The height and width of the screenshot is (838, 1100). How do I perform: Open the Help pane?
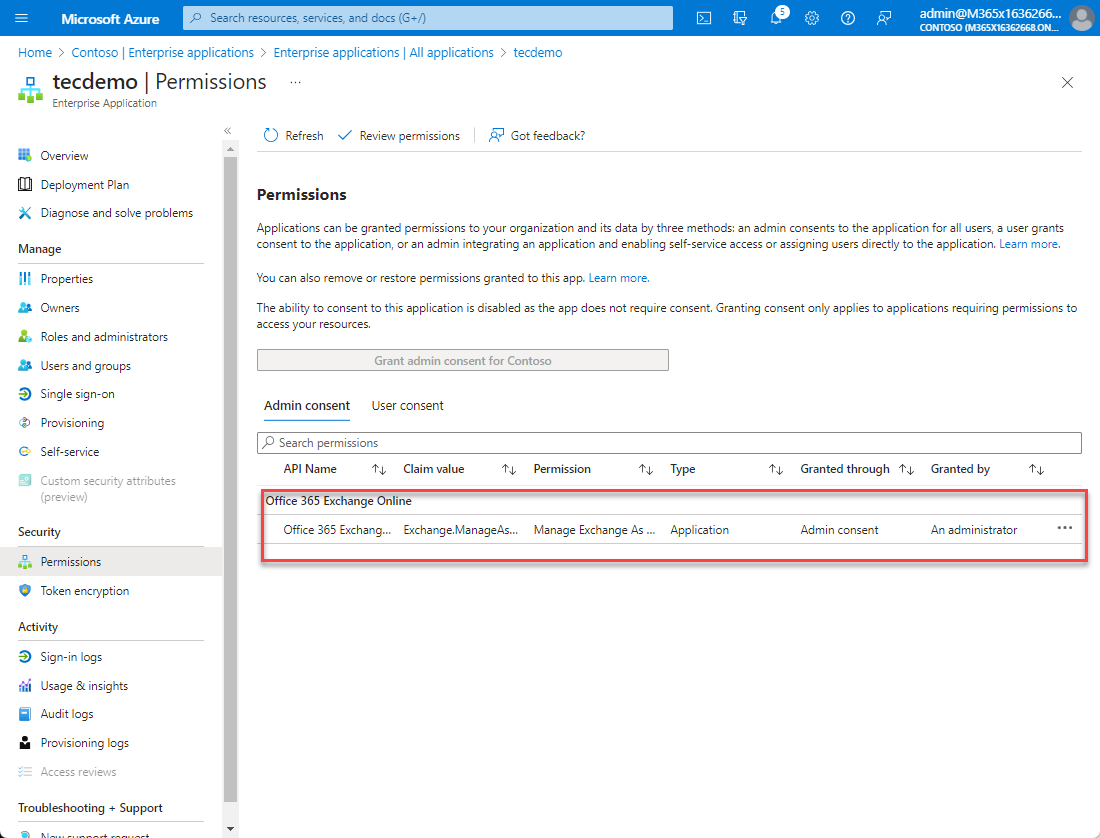click(848, 17)
